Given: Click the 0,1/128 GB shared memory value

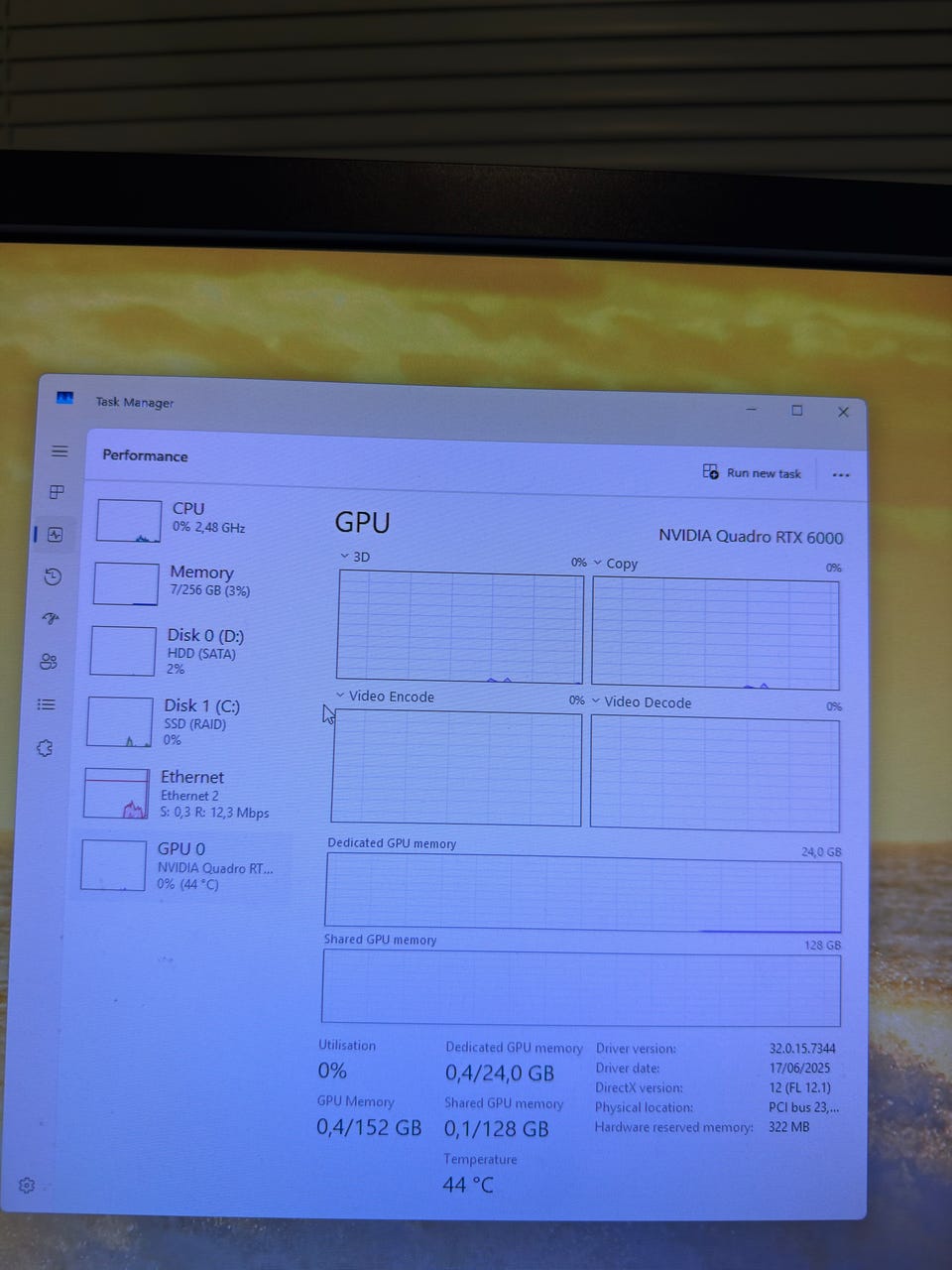Looking at the screenshot, I should tap(496, 1129).
